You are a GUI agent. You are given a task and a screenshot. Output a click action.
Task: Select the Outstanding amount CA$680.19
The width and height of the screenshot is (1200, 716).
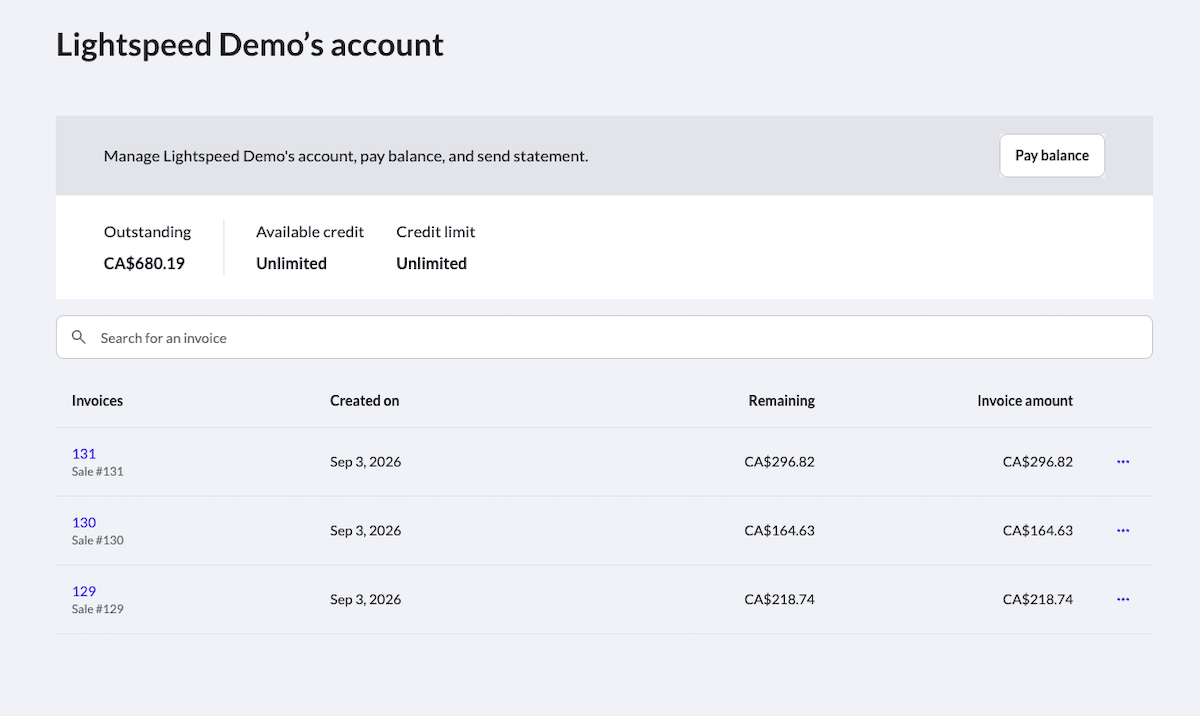coord(144,264)
